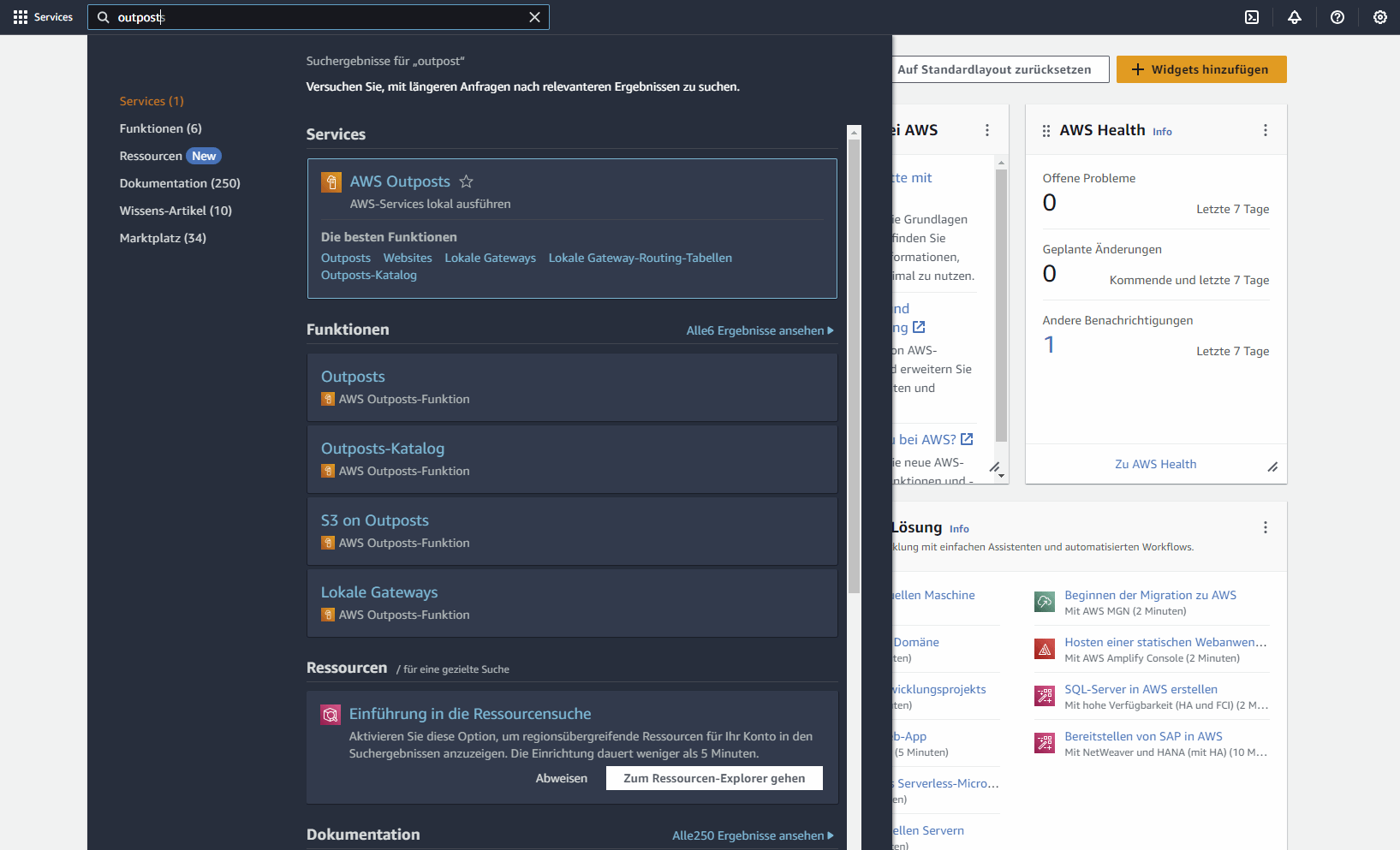Click the AWS Amplify solution icon
The width and height of the screenshot is (1400, 850).
(1045, 649)
